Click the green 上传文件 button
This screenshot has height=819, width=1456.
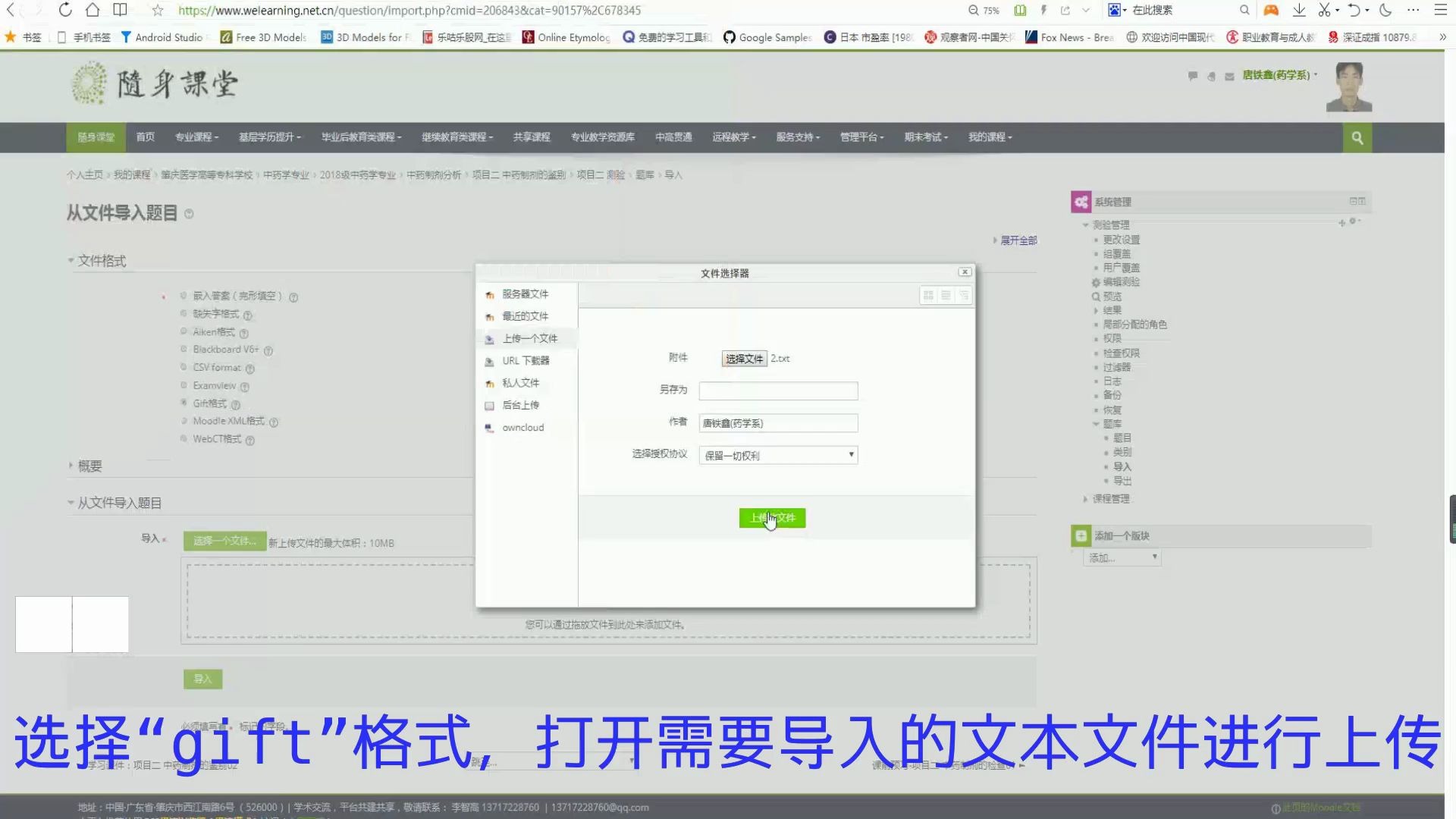click(x=772, y=518)
